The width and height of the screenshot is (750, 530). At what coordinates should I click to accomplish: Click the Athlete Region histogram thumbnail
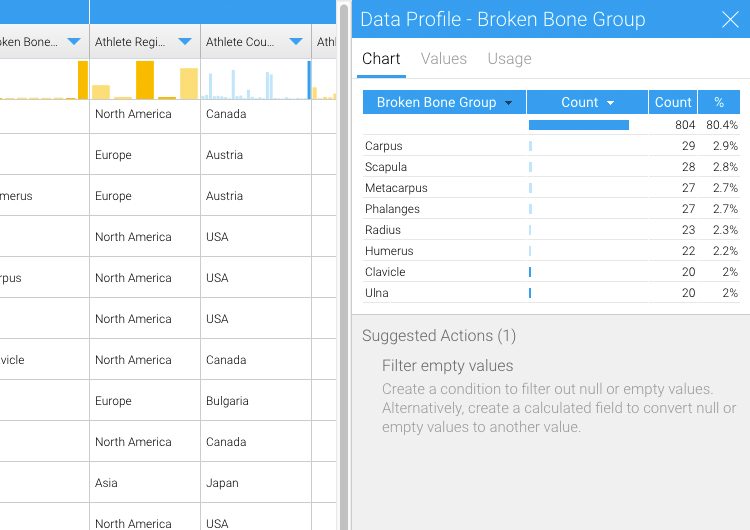click(x=145, y=79)
